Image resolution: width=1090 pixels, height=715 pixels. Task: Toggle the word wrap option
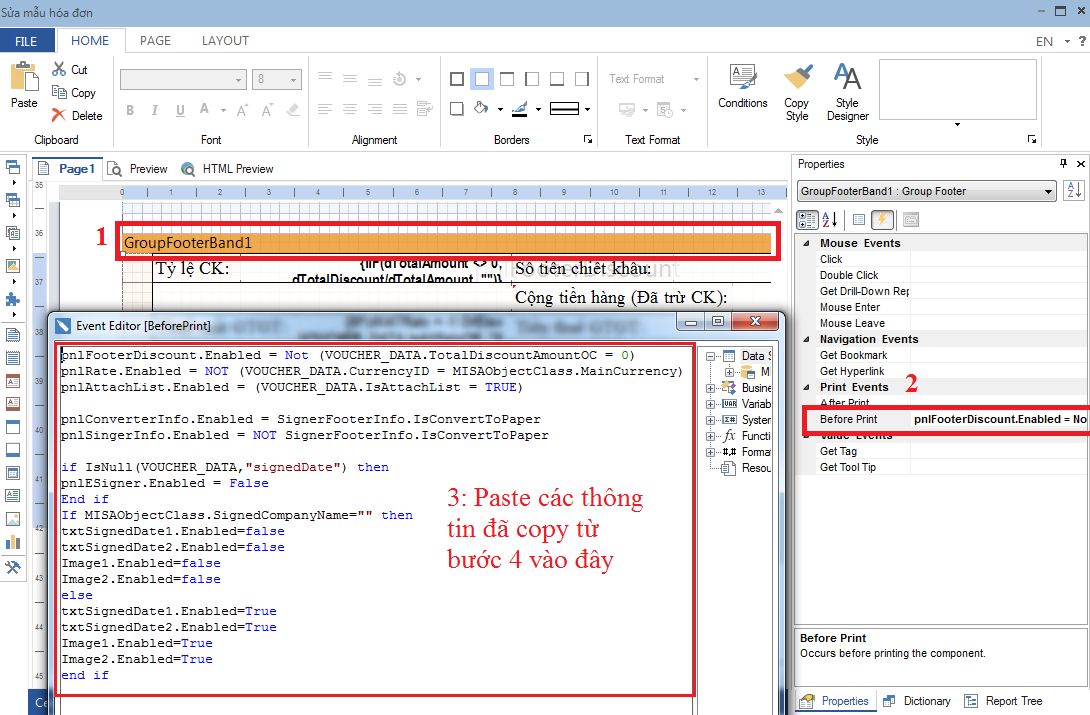tap(424, 108)
